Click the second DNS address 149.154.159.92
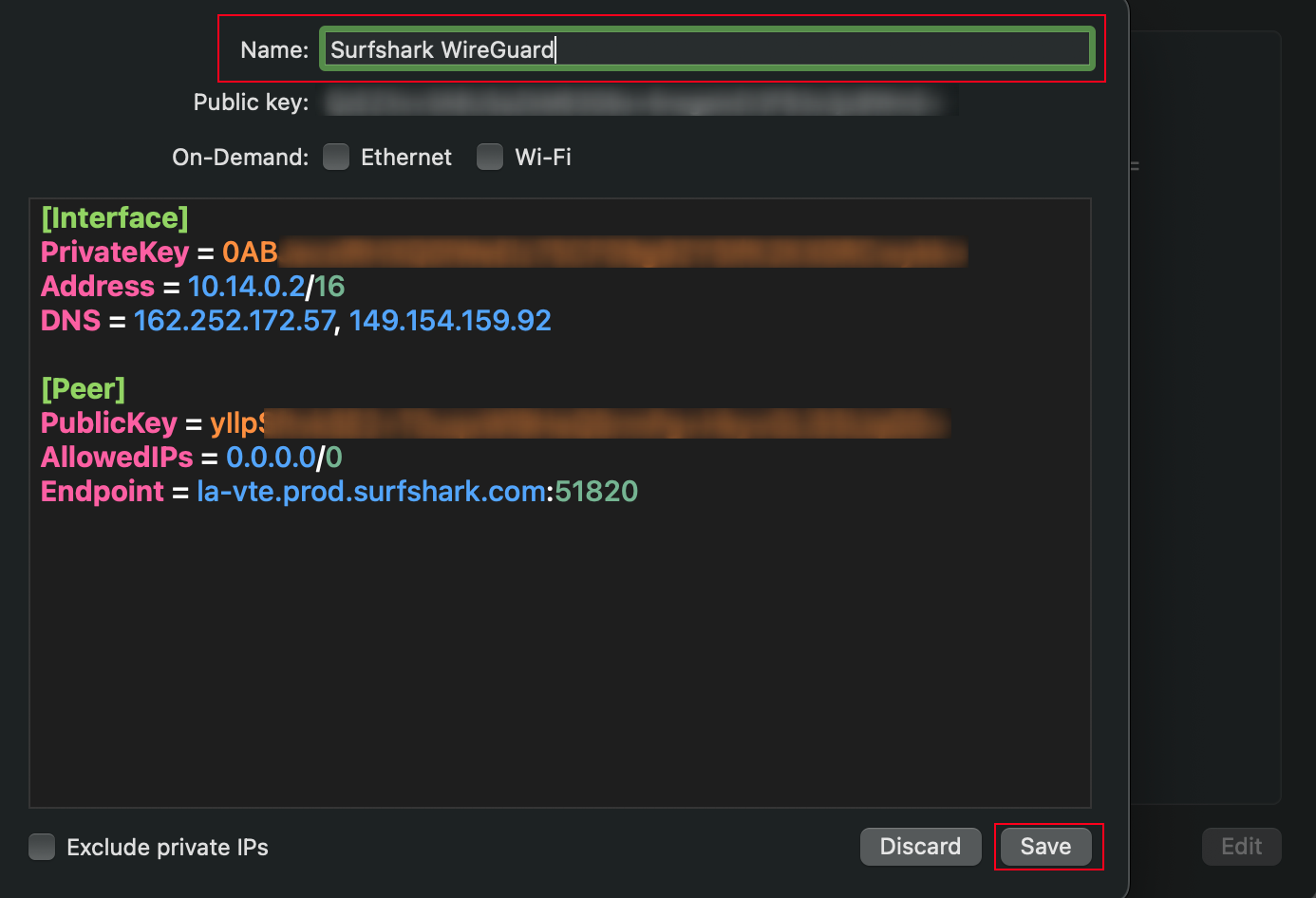1316x898 pixels. point(450,321)
